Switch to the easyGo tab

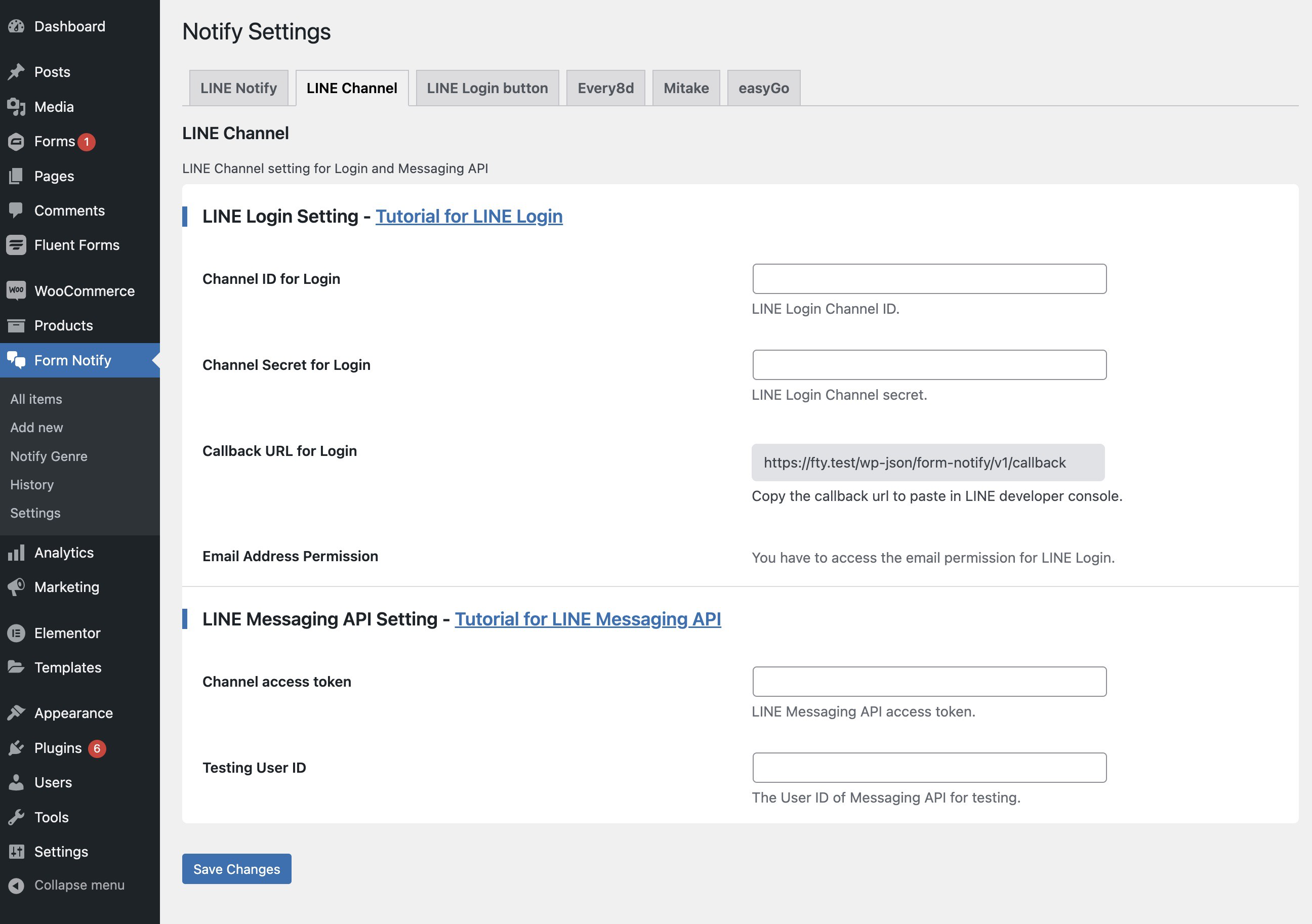763,88
